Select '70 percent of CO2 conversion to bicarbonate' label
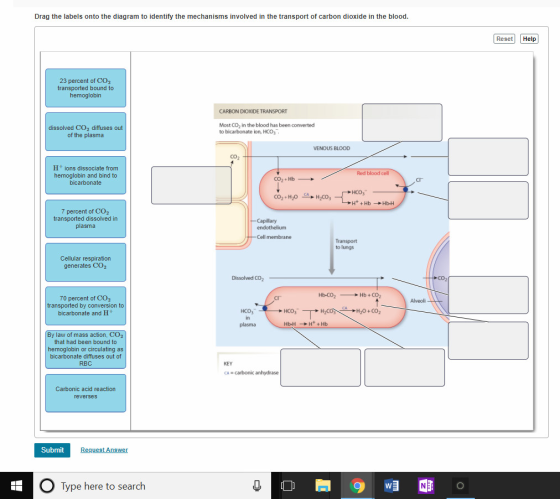The height and width of the screenshot is (499, 560). click(x=86, y=306)
